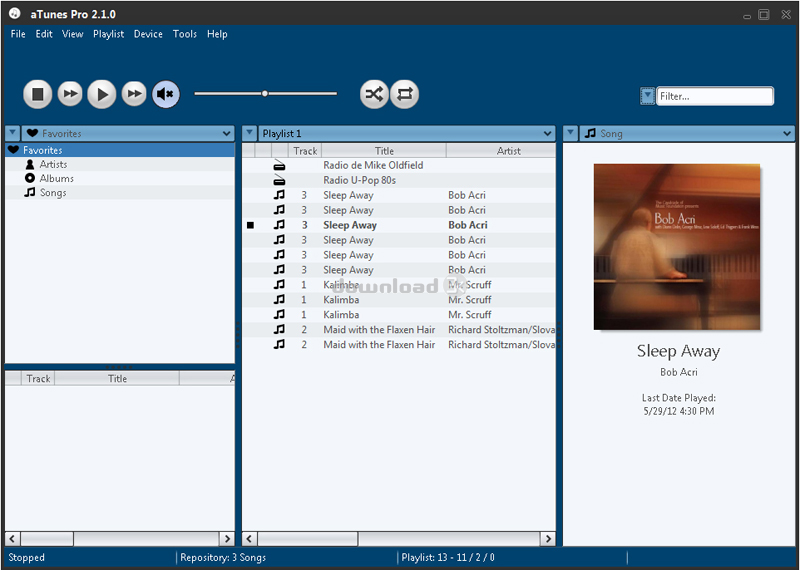Open the Song context panel combo box

point(687,134)
